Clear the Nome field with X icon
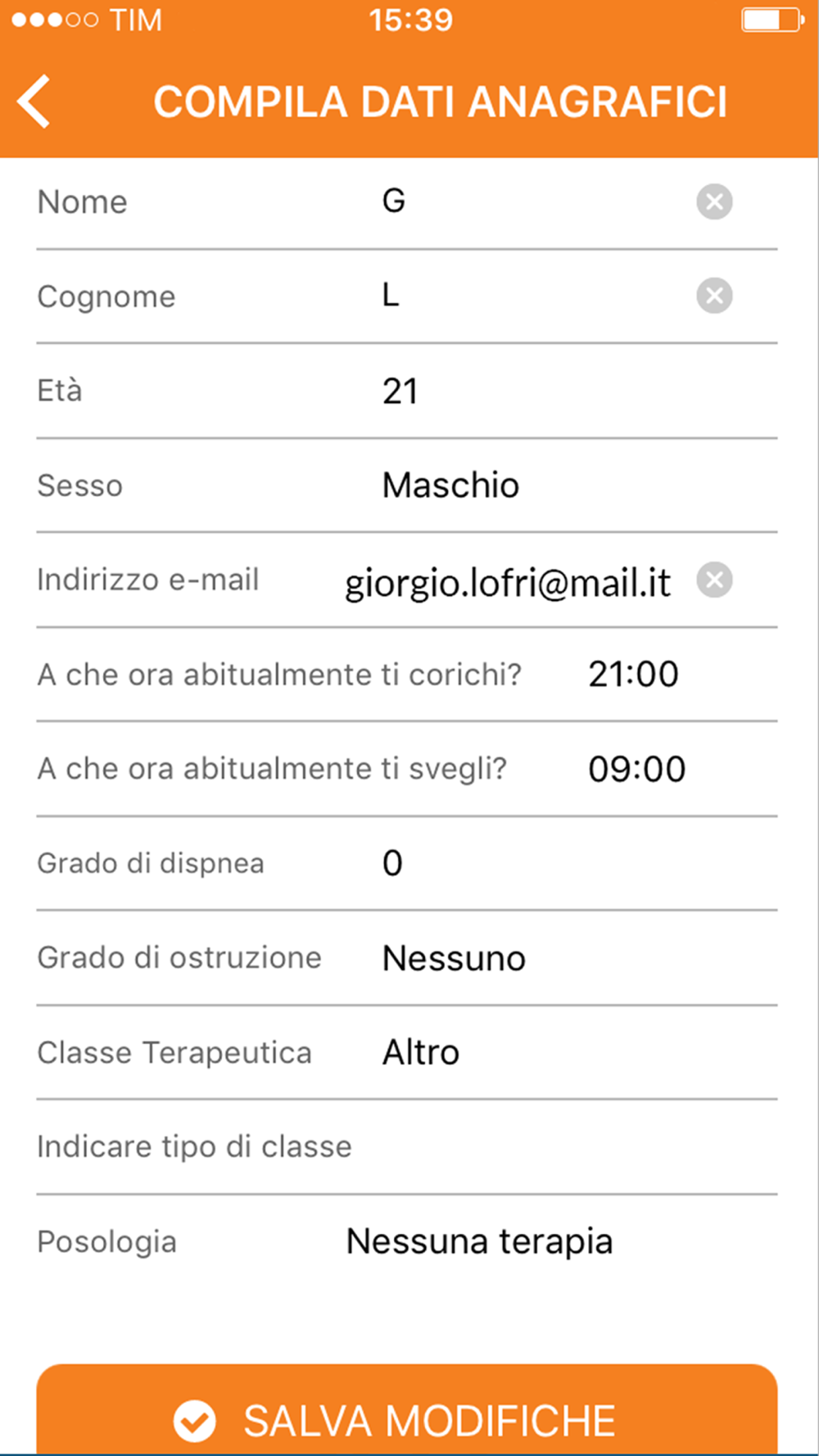This screenshot has height=1456, width=819. pos(714,201)
